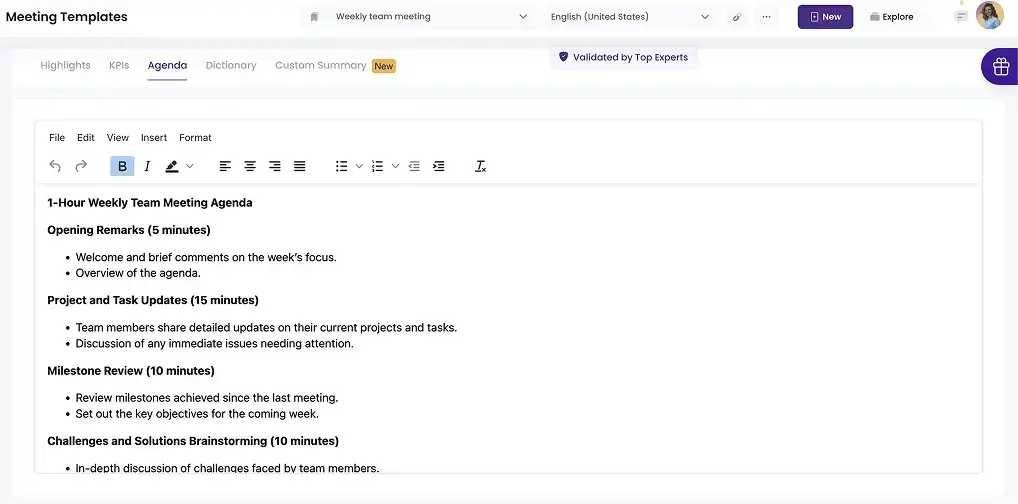Click the New button

click(x=825, y=17)
